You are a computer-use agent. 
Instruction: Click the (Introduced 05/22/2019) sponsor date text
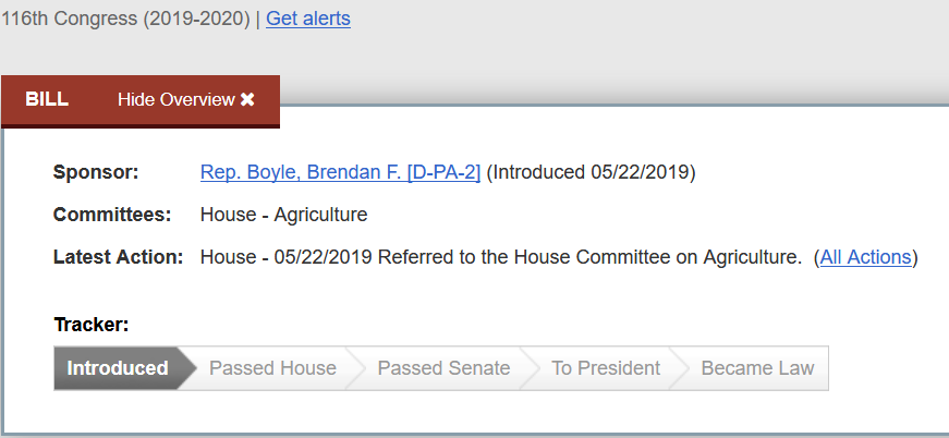[590, 172]
